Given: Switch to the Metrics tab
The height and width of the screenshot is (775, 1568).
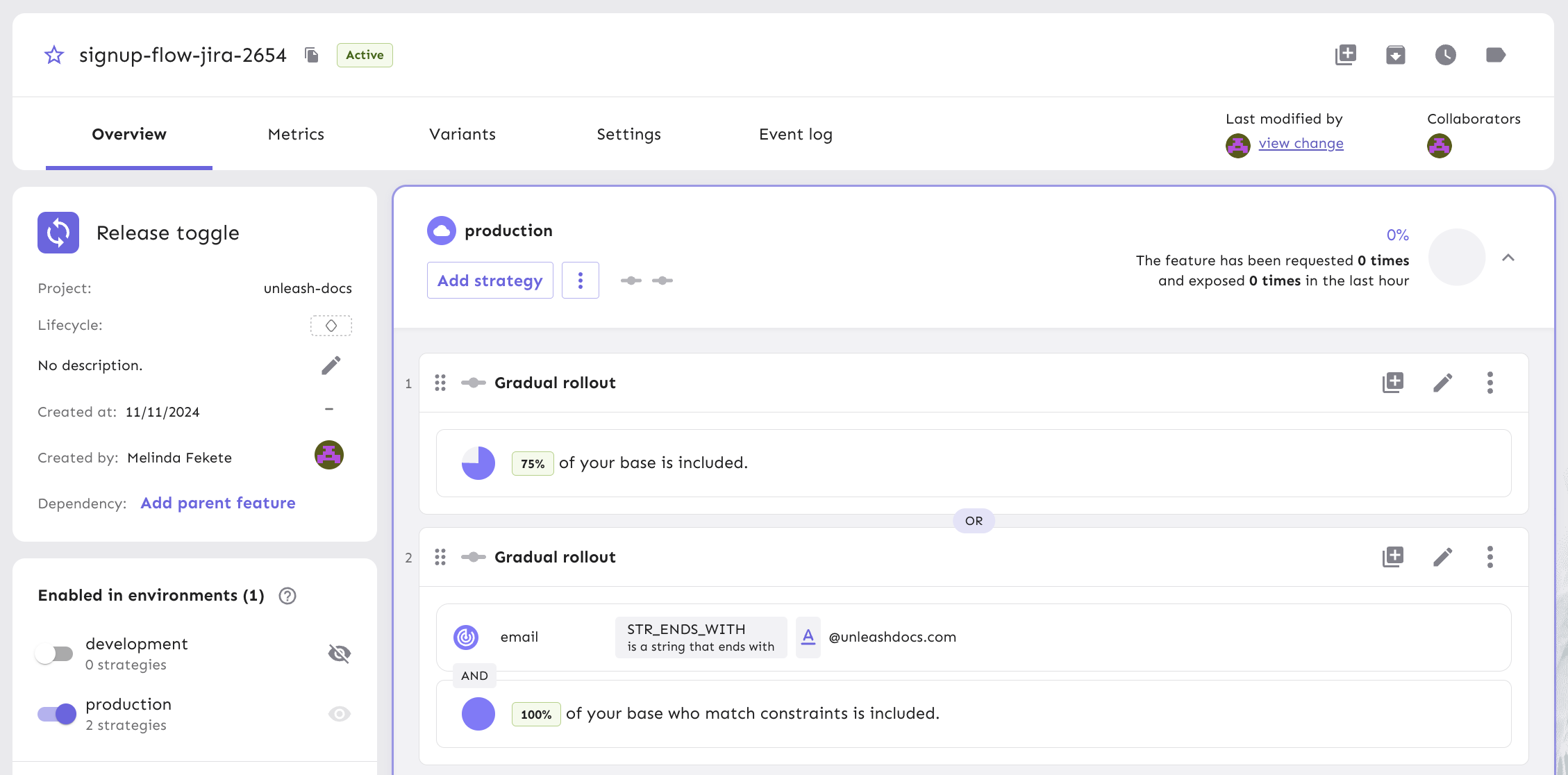Looking at the screenshot, I should click(x=296, y=133).
